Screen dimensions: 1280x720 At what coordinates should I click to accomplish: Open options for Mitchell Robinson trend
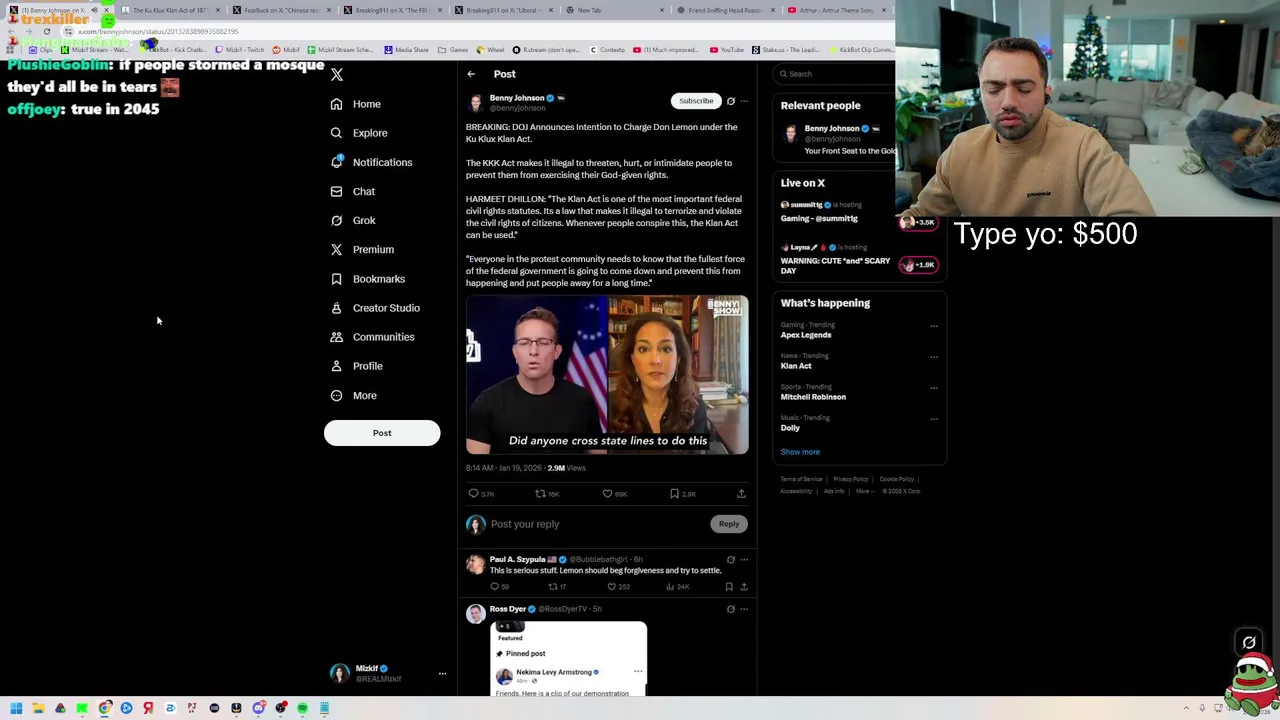pyautogui.click(x=934, y=388)
